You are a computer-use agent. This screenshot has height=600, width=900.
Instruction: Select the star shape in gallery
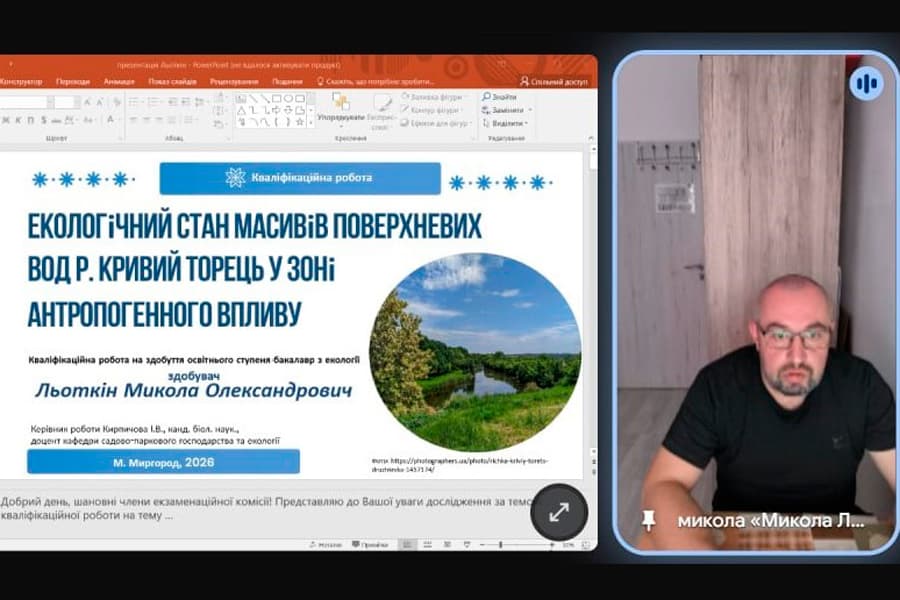[300, 122]
